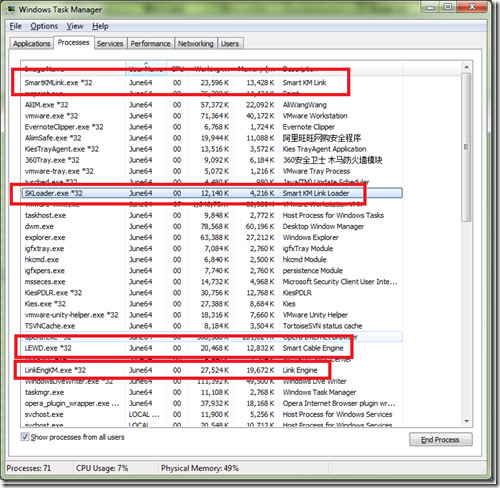
Task: Select the LinkEngKM.exe *32 process
Action: [x=212, y=370]
